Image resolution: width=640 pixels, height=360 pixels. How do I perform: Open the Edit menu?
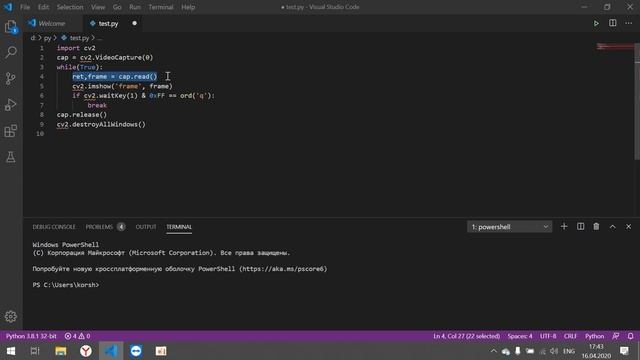click(43, 7)
